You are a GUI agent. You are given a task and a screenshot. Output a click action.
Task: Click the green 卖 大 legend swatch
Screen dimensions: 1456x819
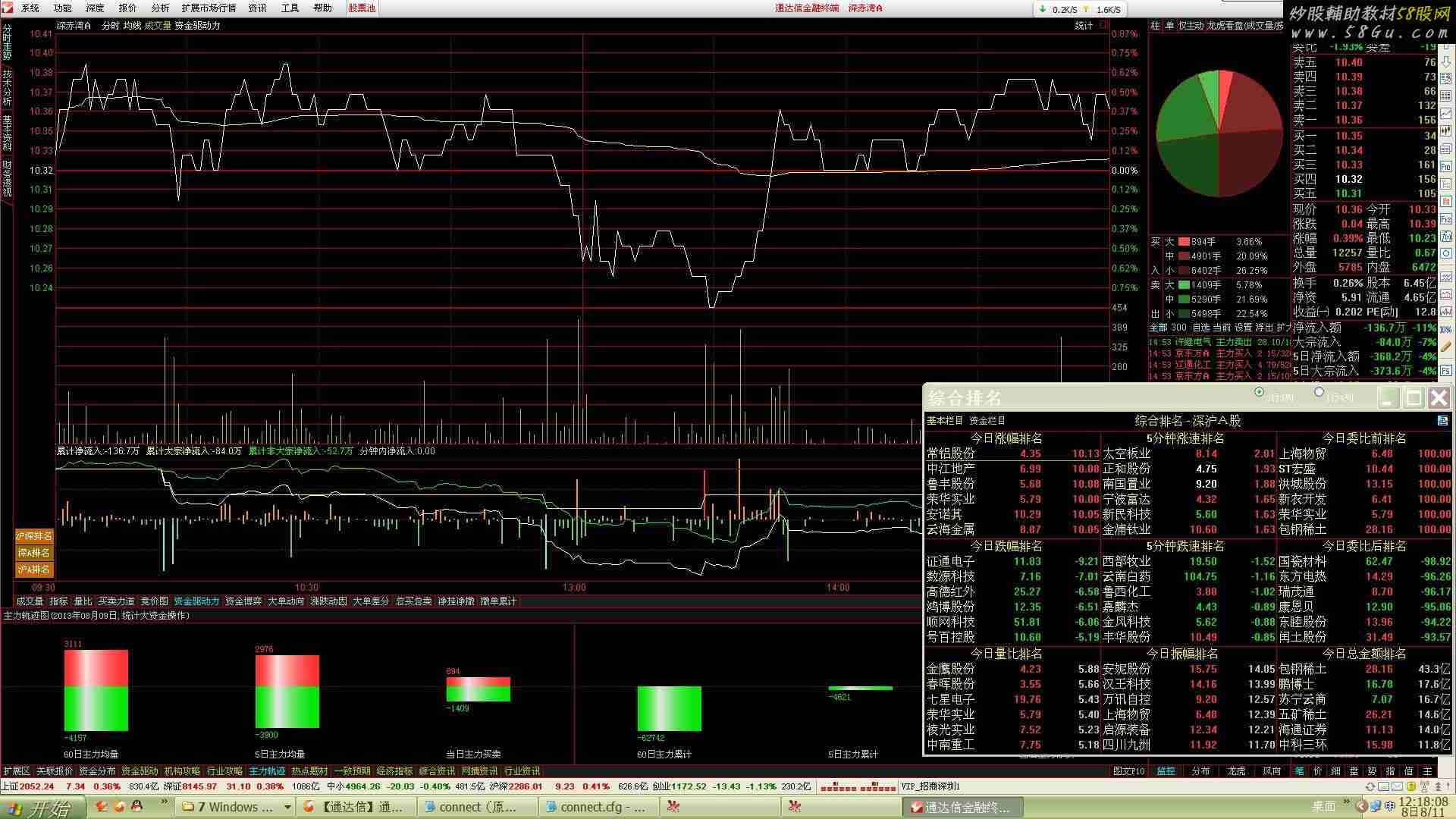coord(1183,285)
